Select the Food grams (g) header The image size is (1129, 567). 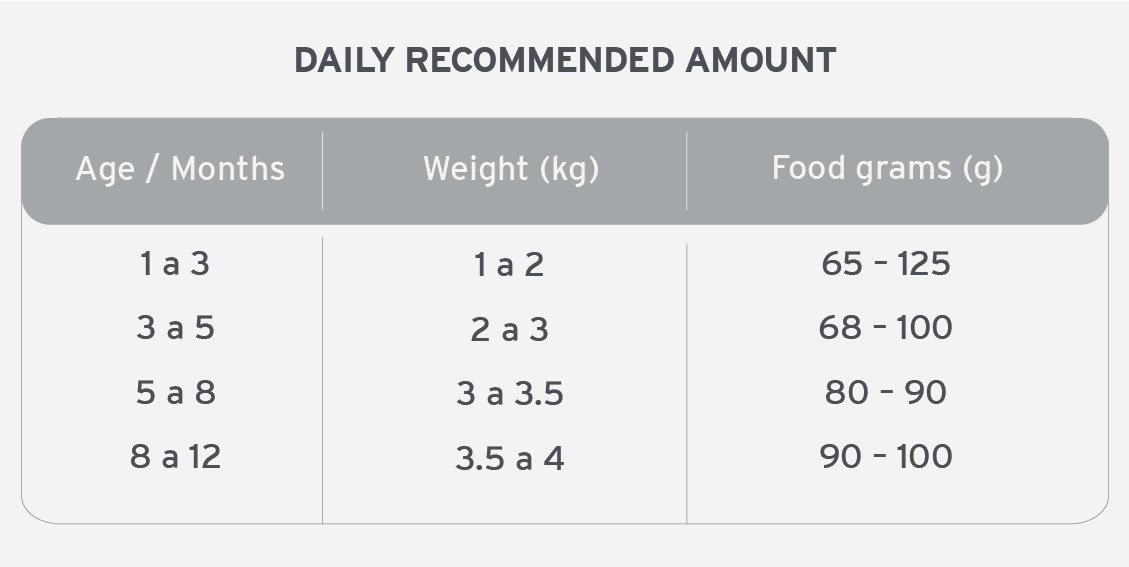pos(887,169)
